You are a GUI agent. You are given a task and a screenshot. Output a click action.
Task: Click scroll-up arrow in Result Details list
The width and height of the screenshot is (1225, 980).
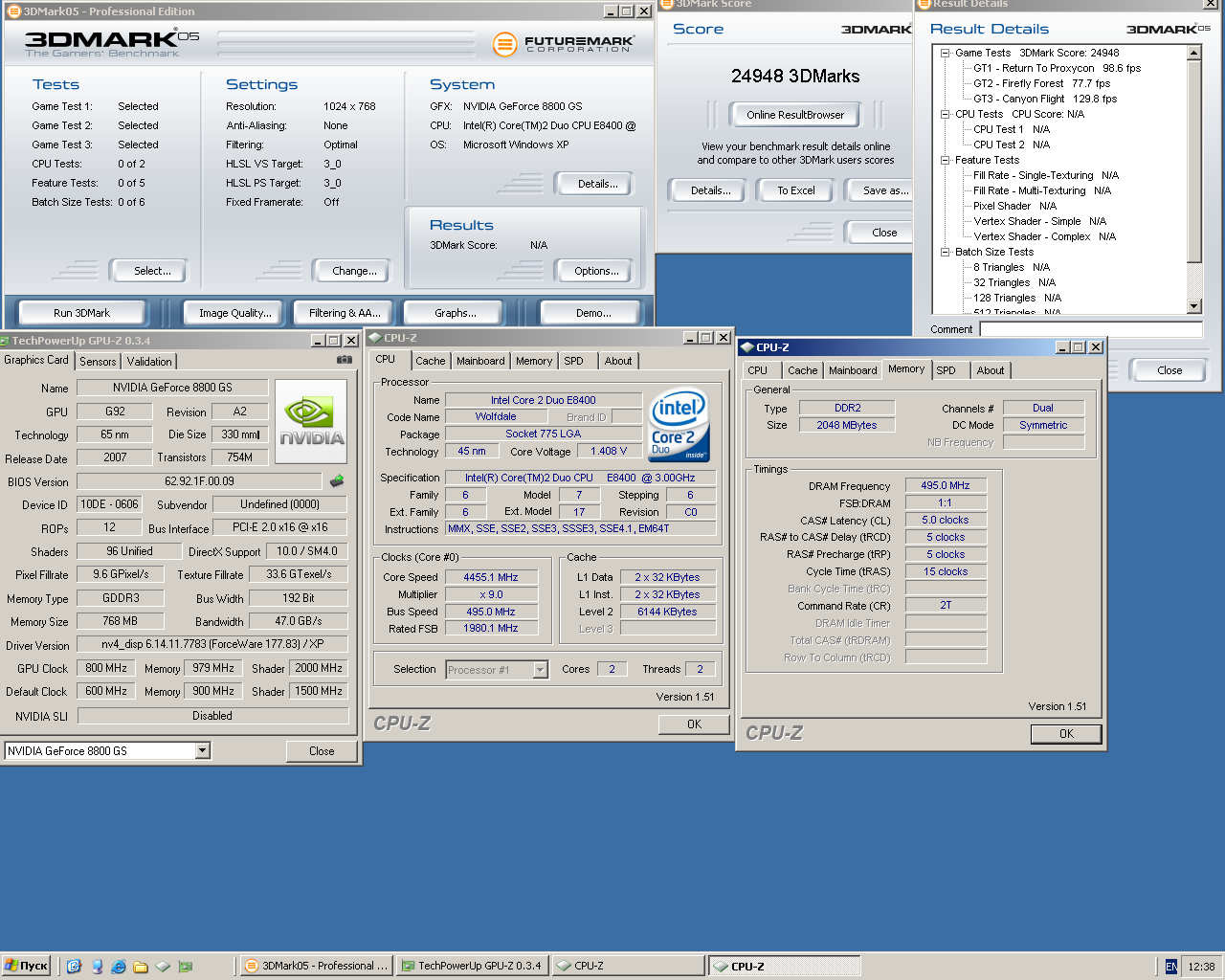pos(1193,53)
